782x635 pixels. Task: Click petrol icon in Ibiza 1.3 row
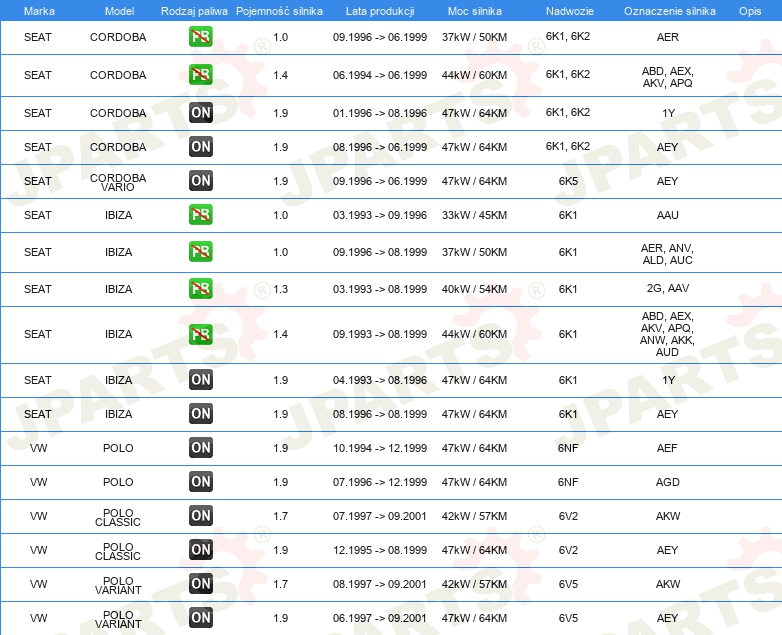(x=200, y=289)
